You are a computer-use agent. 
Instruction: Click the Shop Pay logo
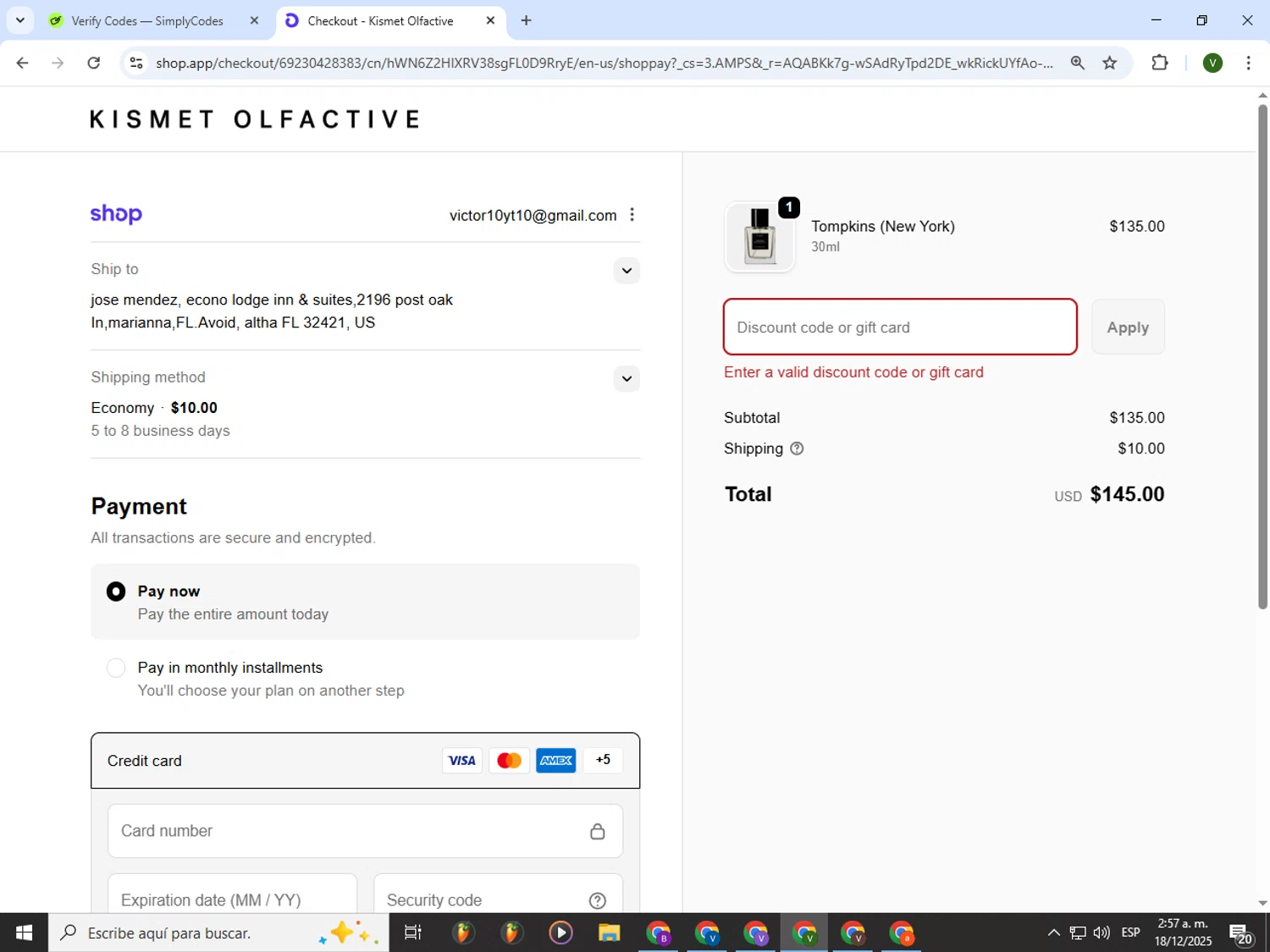coord(116,214)
